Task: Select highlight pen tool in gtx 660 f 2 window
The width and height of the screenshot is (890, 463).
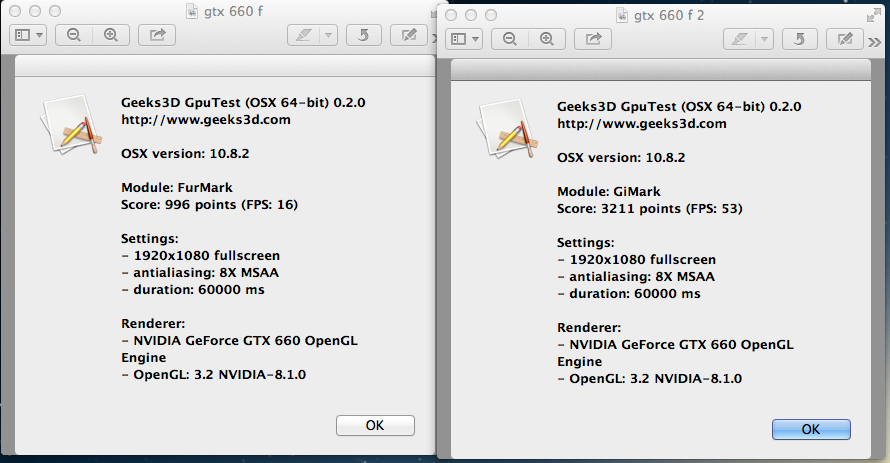Action: point(739,39)
